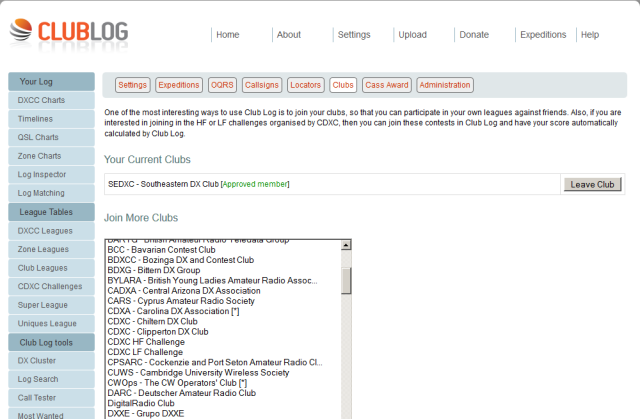Open the Locators tab

[x=306, y=85]
